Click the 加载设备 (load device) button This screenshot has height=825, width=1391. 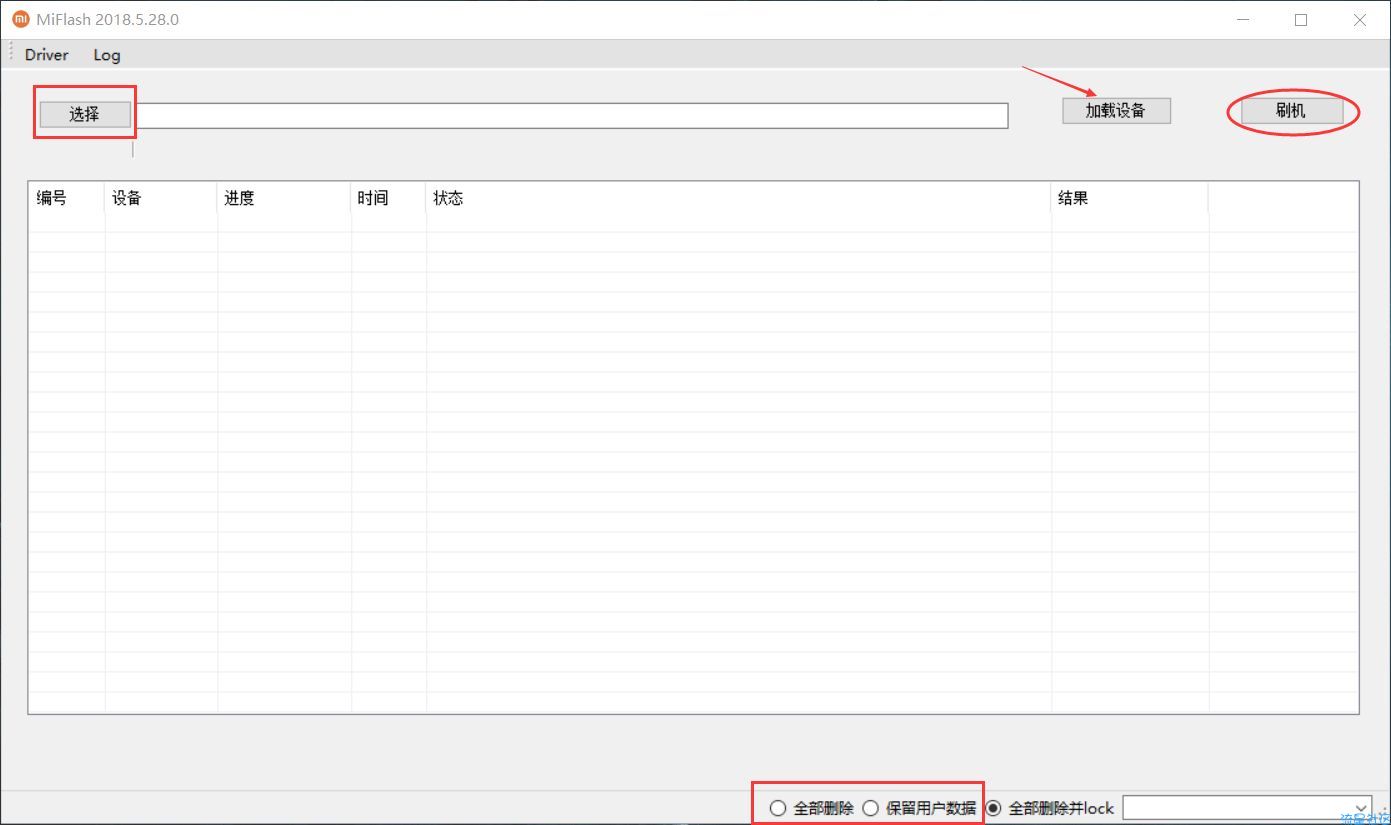1116,111
